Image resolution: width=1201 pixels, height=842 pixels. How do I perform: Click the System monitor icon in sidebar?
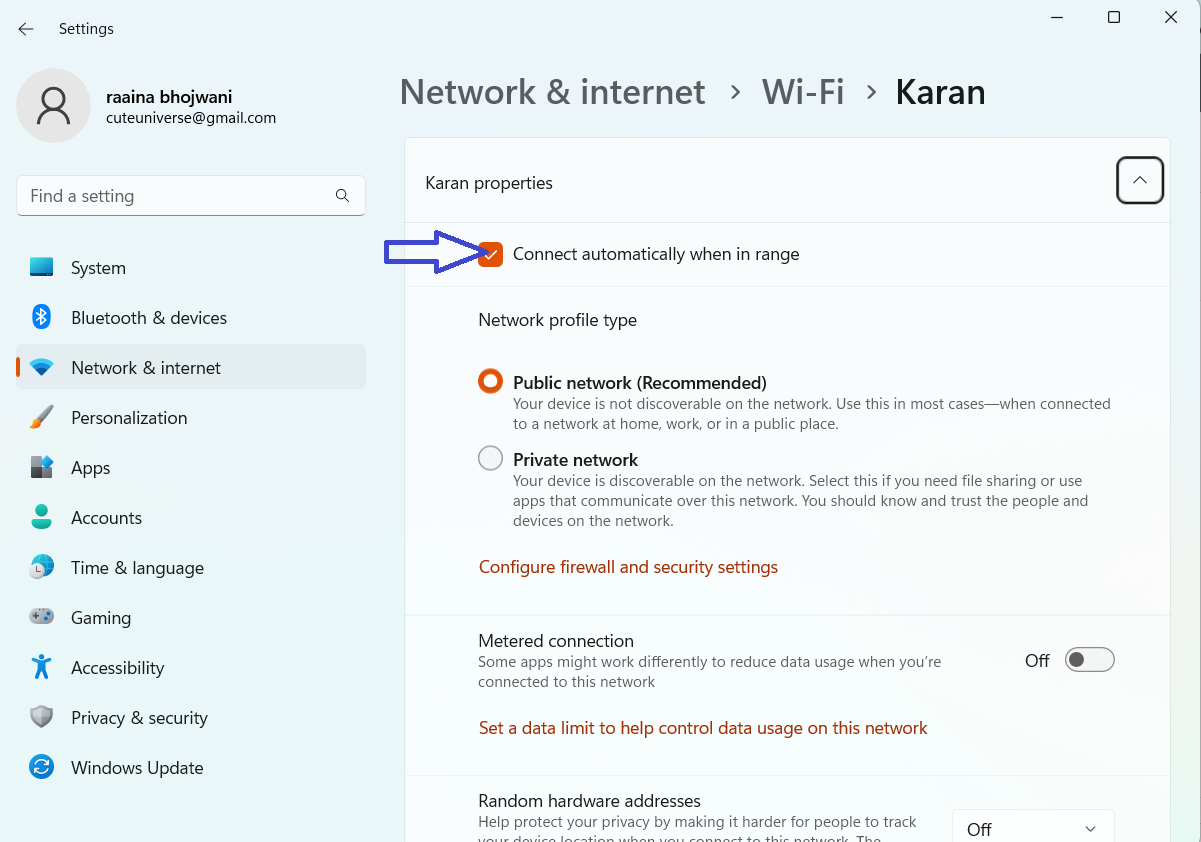[41, 267]
